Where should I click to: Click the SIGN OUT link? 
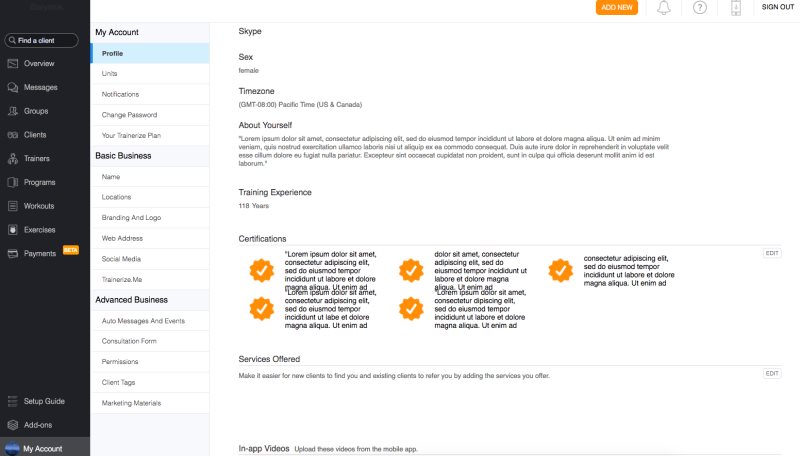click(778, 7)
